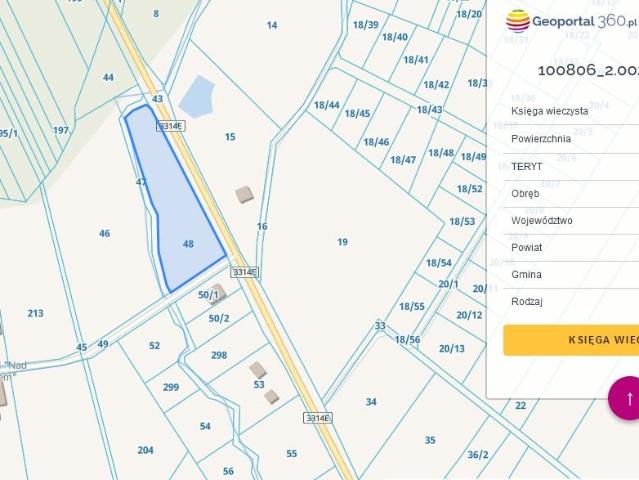Click parcel label 18/47
Image resolution: width=639 pixels, height=480 pixels.
coord(403,160)
